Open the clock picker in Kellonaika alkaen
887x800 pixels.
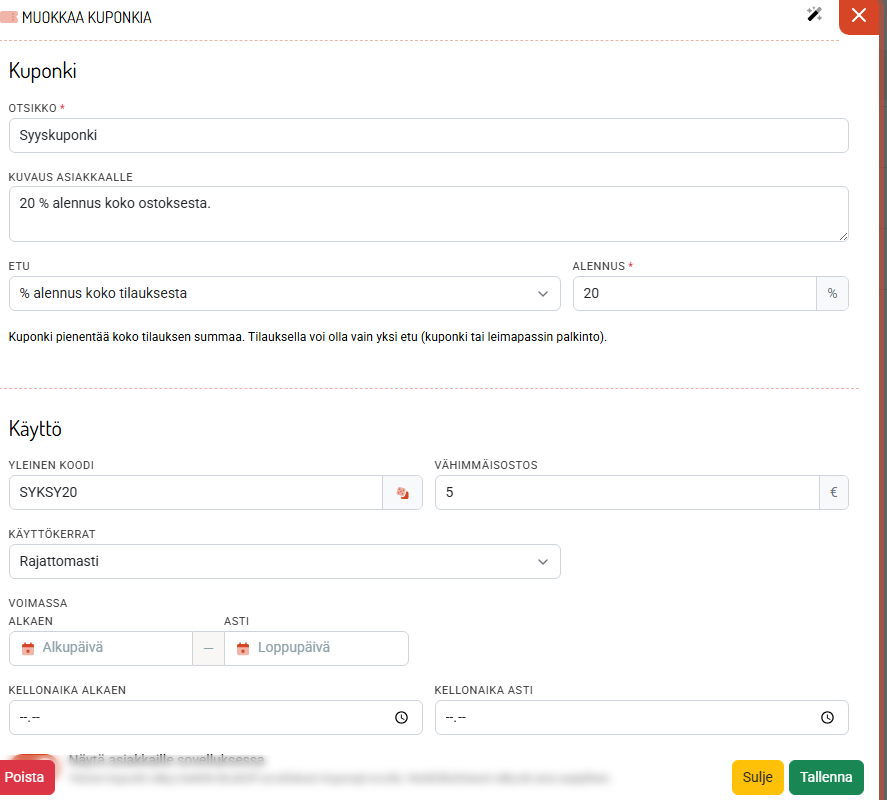401,717
